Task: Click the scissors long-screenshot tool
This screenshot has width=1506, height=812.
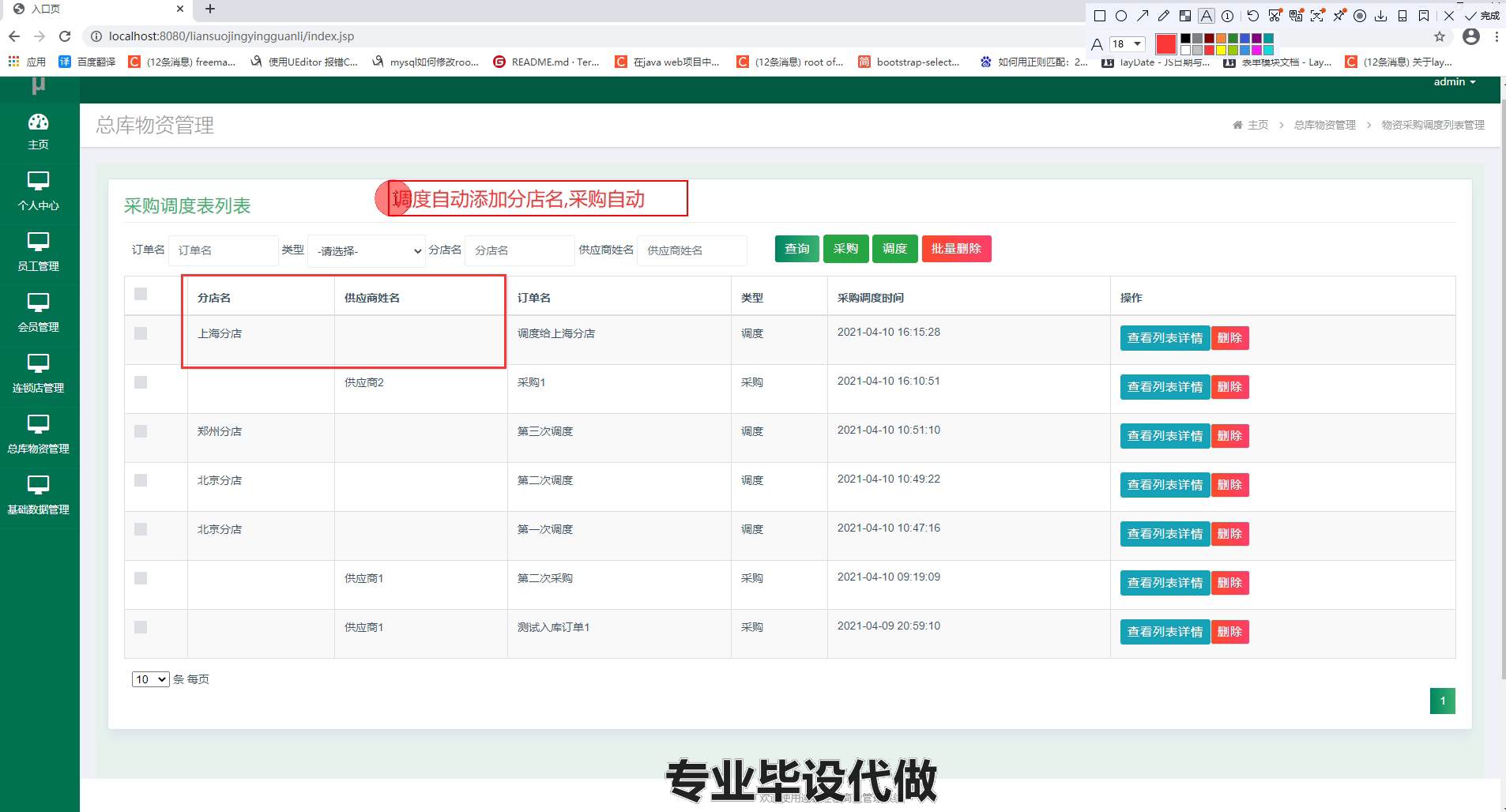Action: click(x=1274, y=16)
